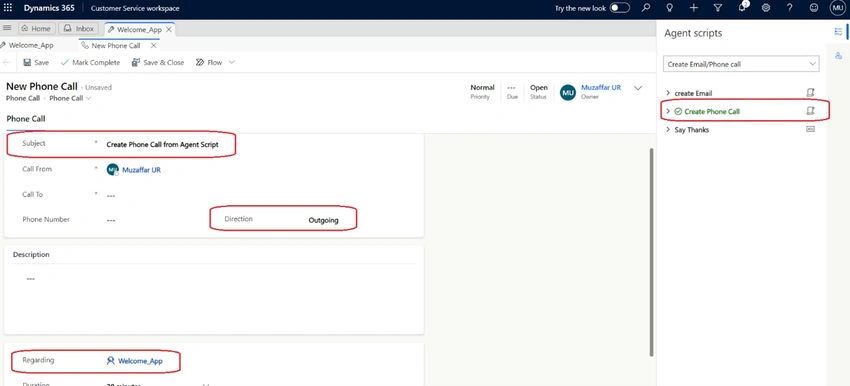This screenshot has width=850, height=386.
Task: Open the help question mark icon
Action: [x=789, y=8]
